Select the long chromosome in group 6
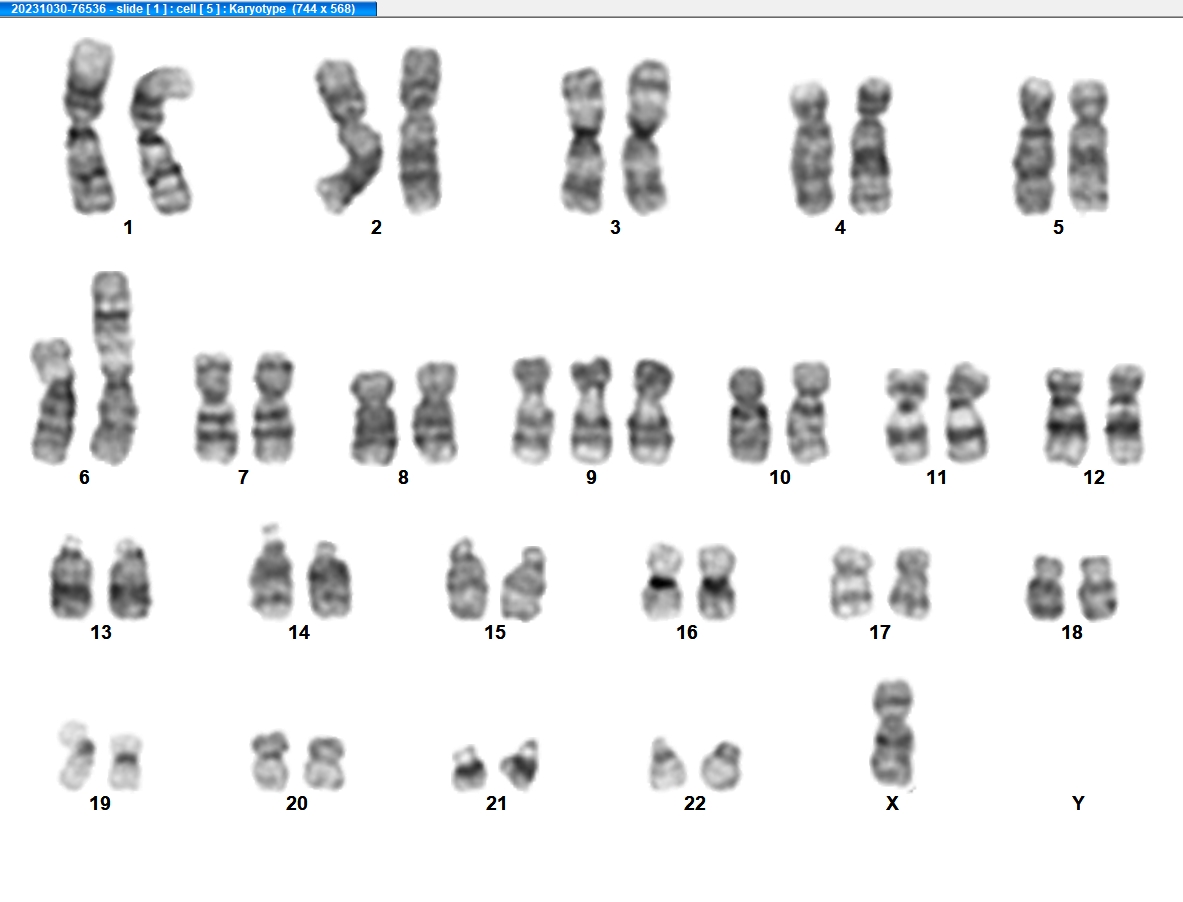Image resolution: width=1183 pixels, height=902 pixels. pos(113,367)
